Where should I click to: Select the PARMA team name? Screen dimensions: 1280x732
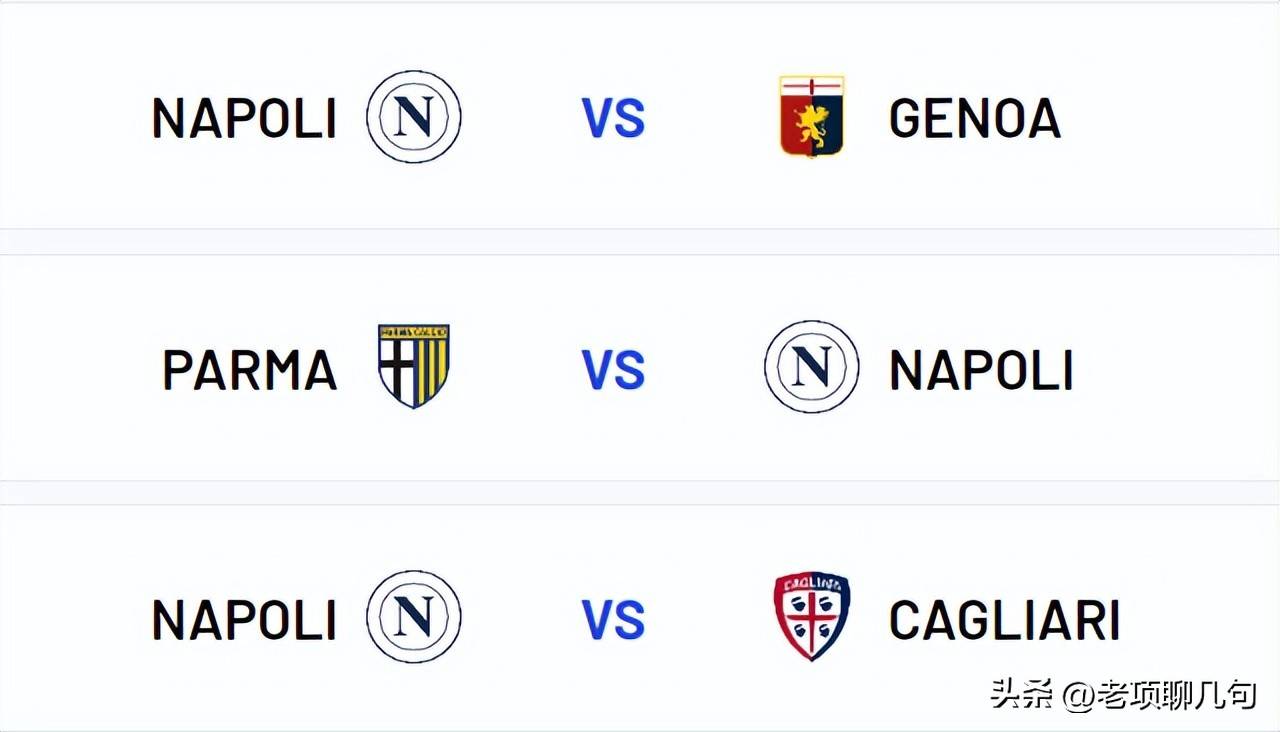(249, 370)
